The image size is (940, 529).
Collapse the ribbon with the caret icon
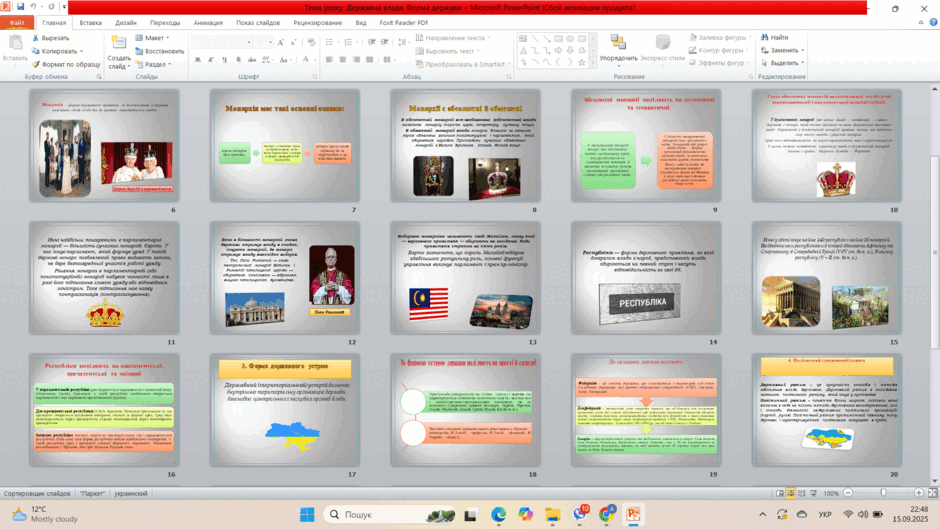click(921, 22)
